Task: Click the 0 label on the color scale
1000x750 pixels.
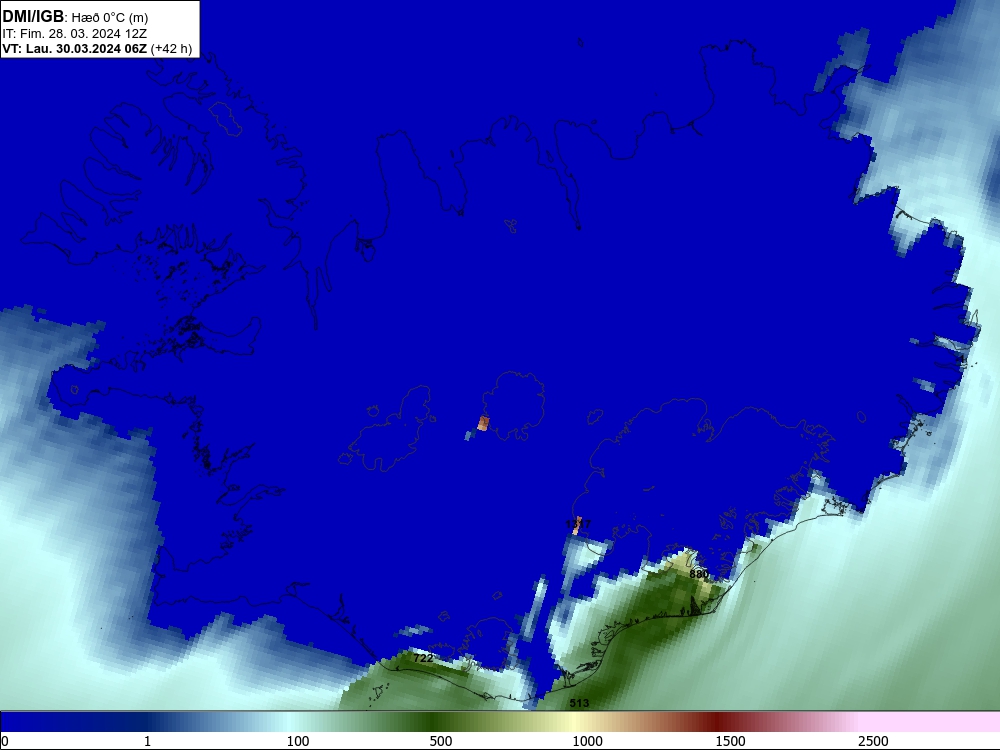Action: (5, 741)
